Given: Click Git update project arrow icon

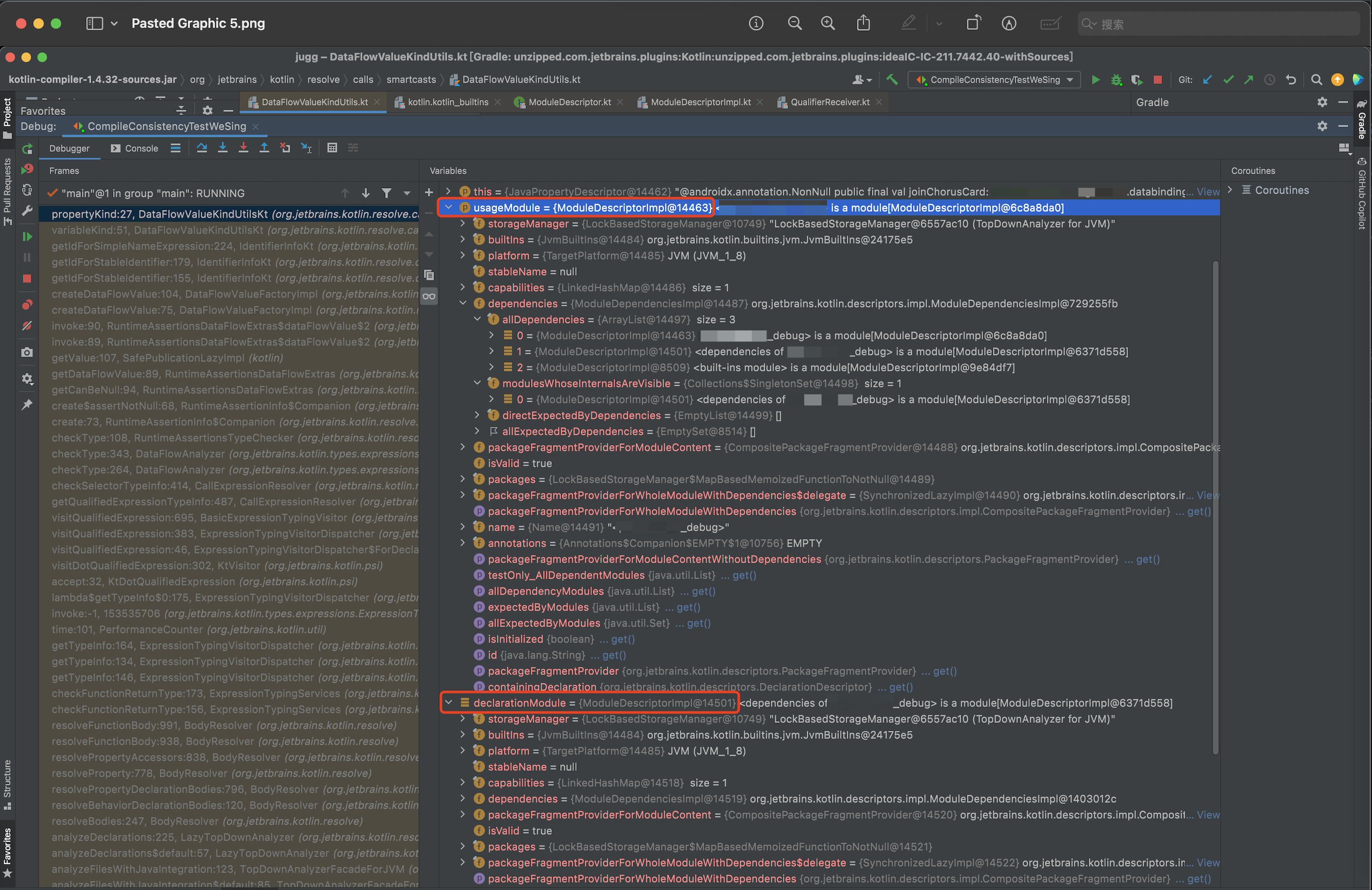Looking at the screenshot, I should pyautogui.click(x=1207, y=80).
